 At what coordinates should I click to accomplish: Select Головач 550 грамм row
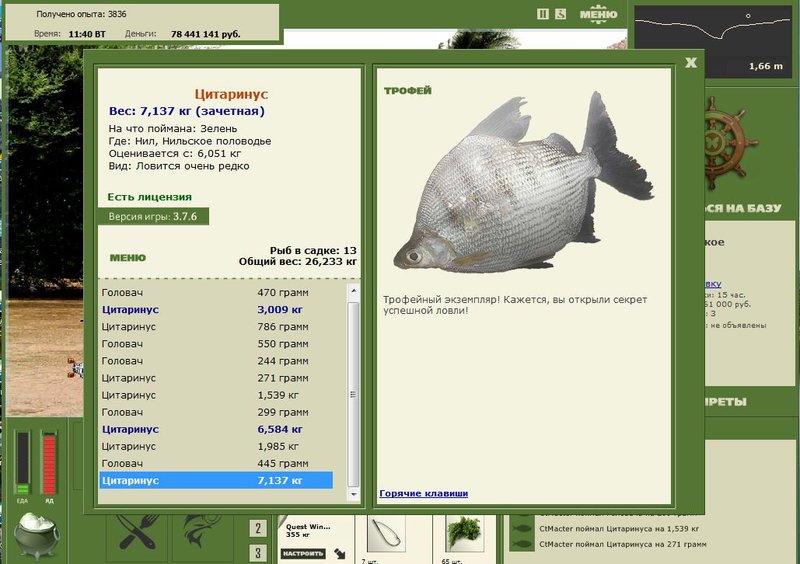click(217, 344)
